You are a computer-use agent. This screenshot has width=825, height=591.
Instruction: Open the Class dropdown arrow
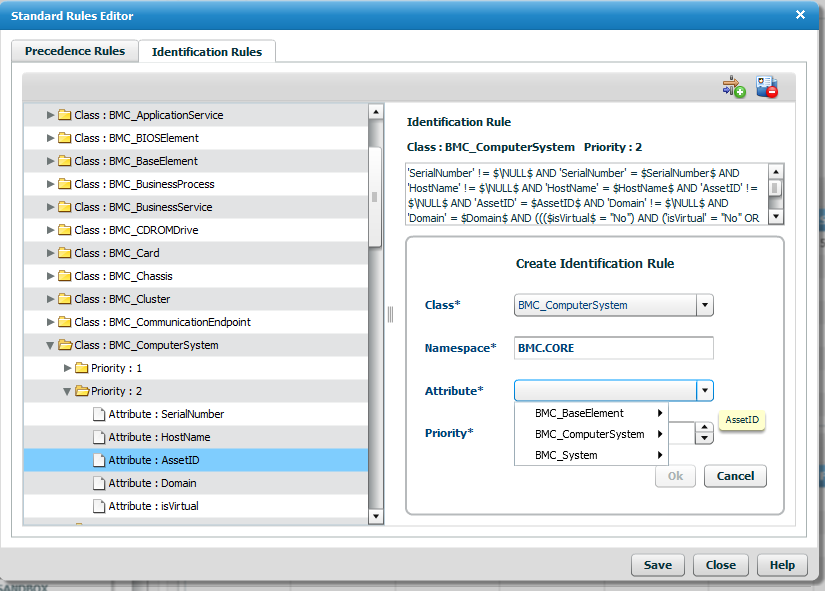[x=705, y=305]
